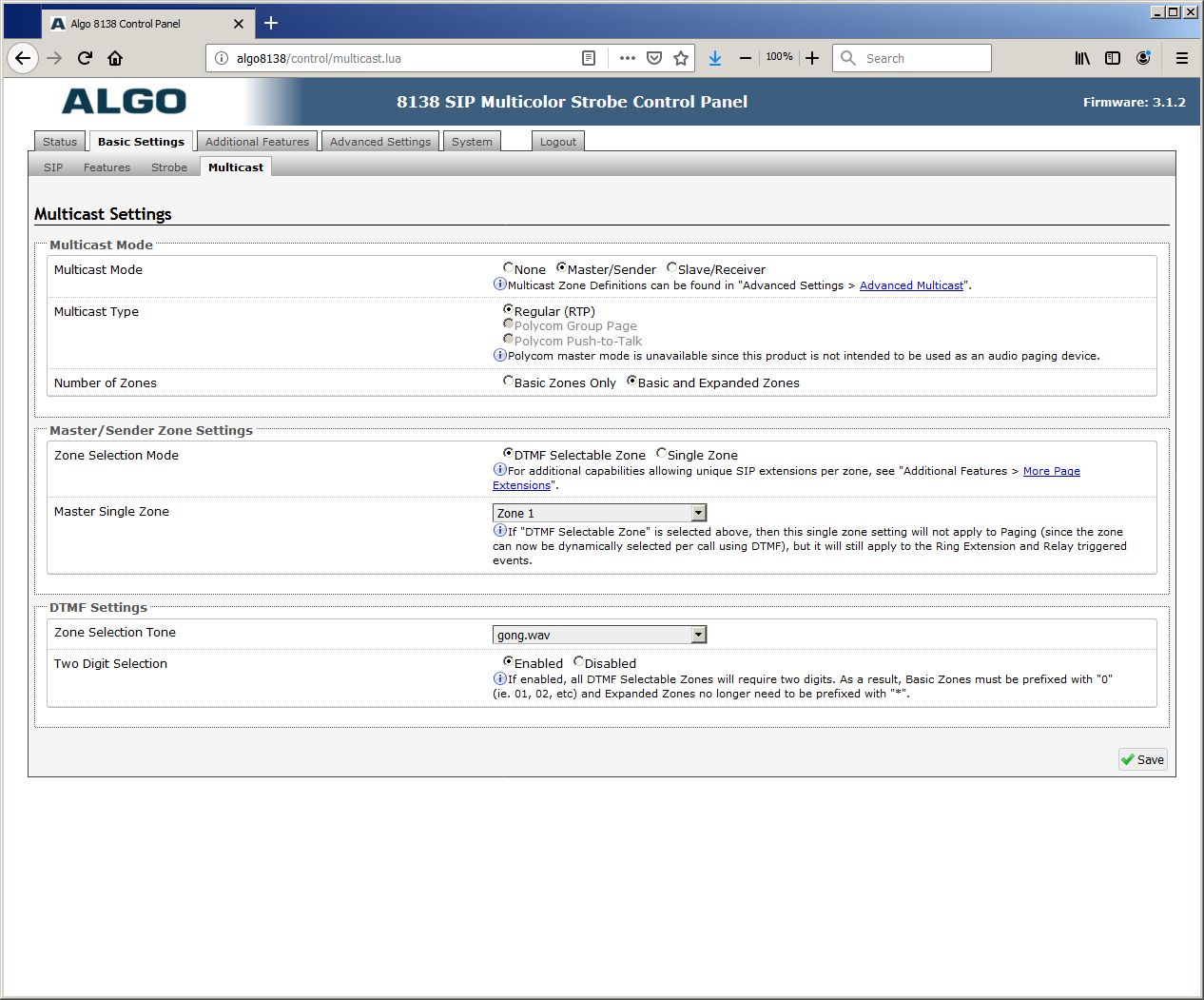Select Slave/Receiver multicast mode
The image size is (1204, 1000).
pyautogui.click(x=672, y=268)
